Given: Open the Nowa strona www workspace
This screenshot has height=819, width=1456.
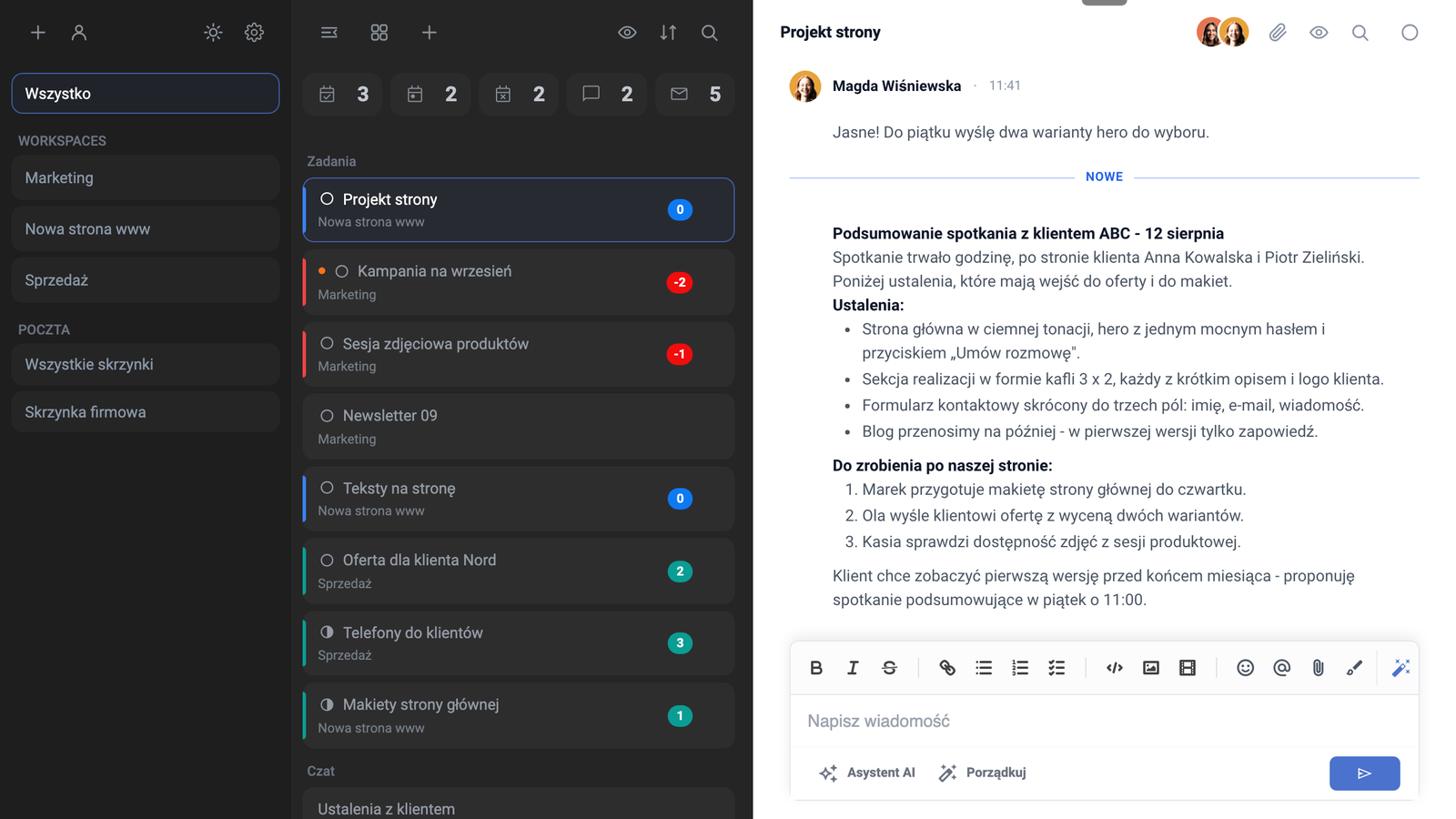Looking at the screenshot, I should click(146, 228).
